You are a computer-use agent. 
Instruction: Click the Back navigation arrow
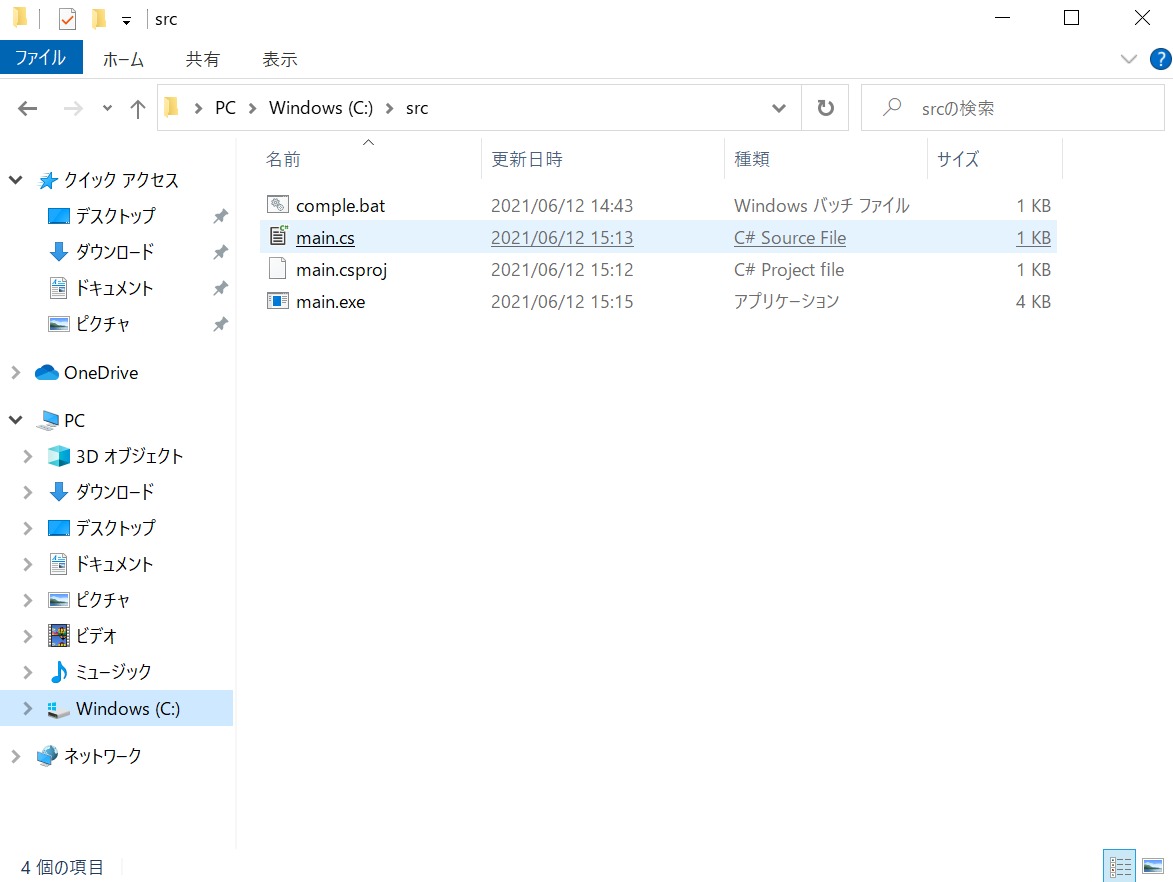click(27, 108)
